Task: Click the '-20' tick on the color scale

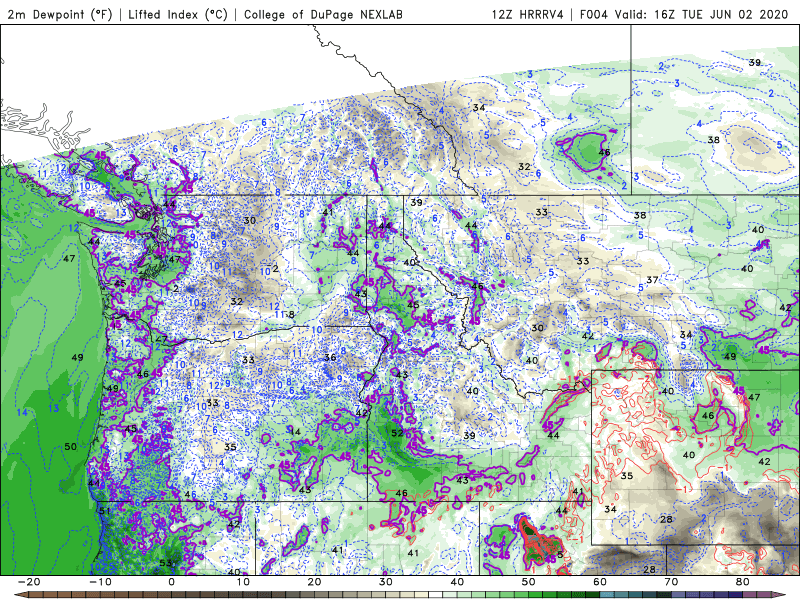Action: (x=29, y=582)
